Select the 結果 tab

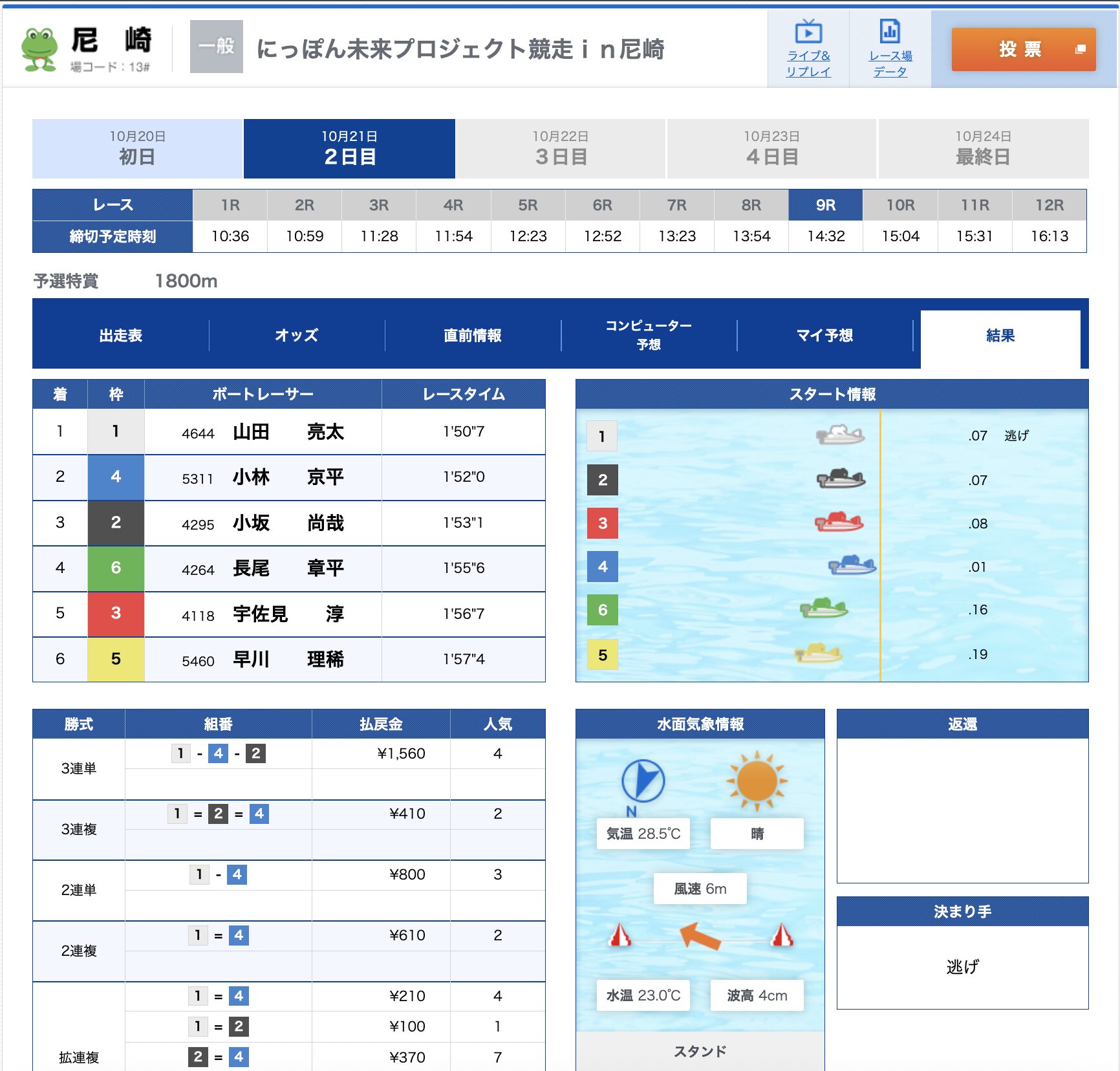pyautogui.click(x=1000, y=336)
